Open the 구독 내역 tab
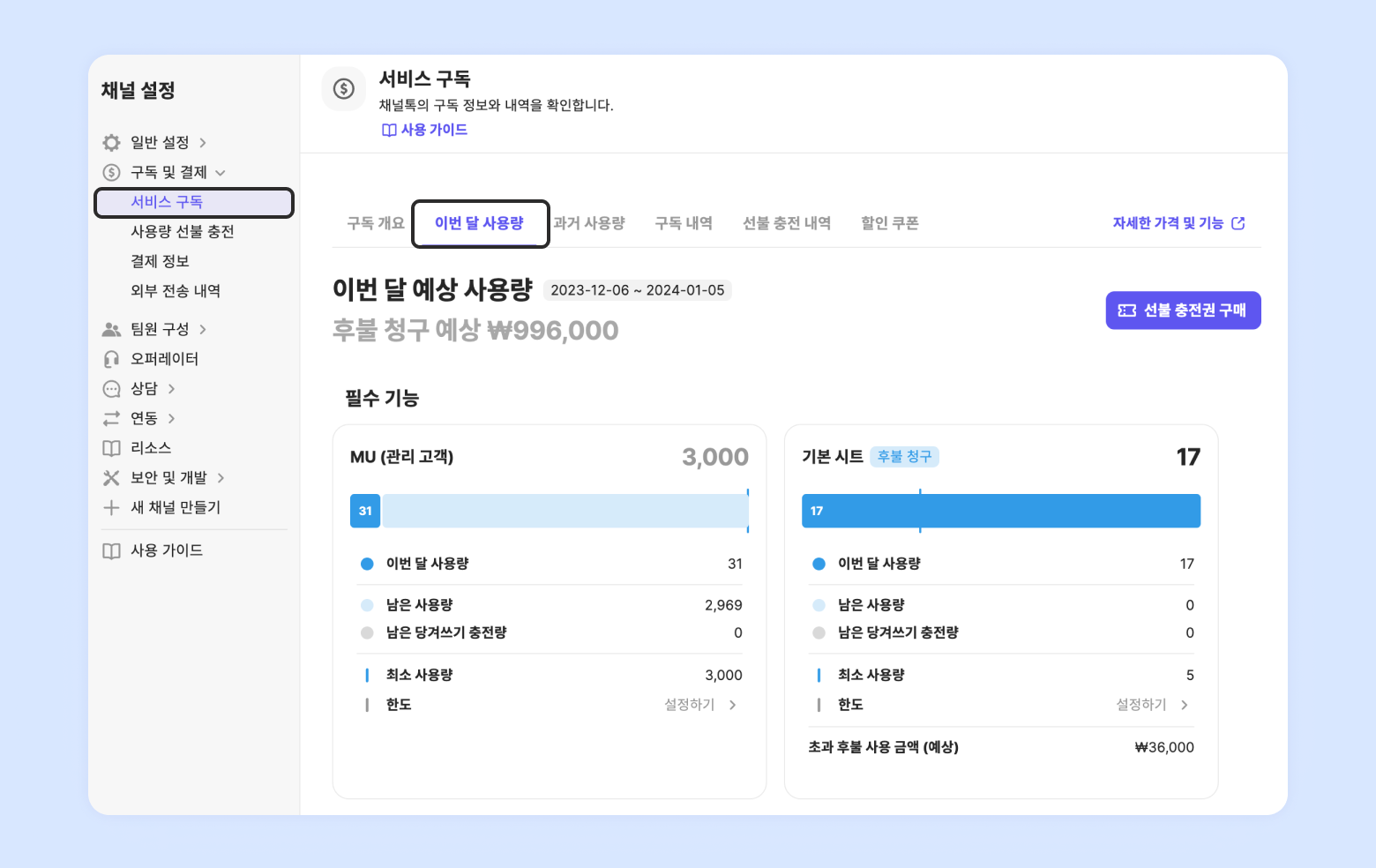The image size is (1376, 868). coord(684,223)
